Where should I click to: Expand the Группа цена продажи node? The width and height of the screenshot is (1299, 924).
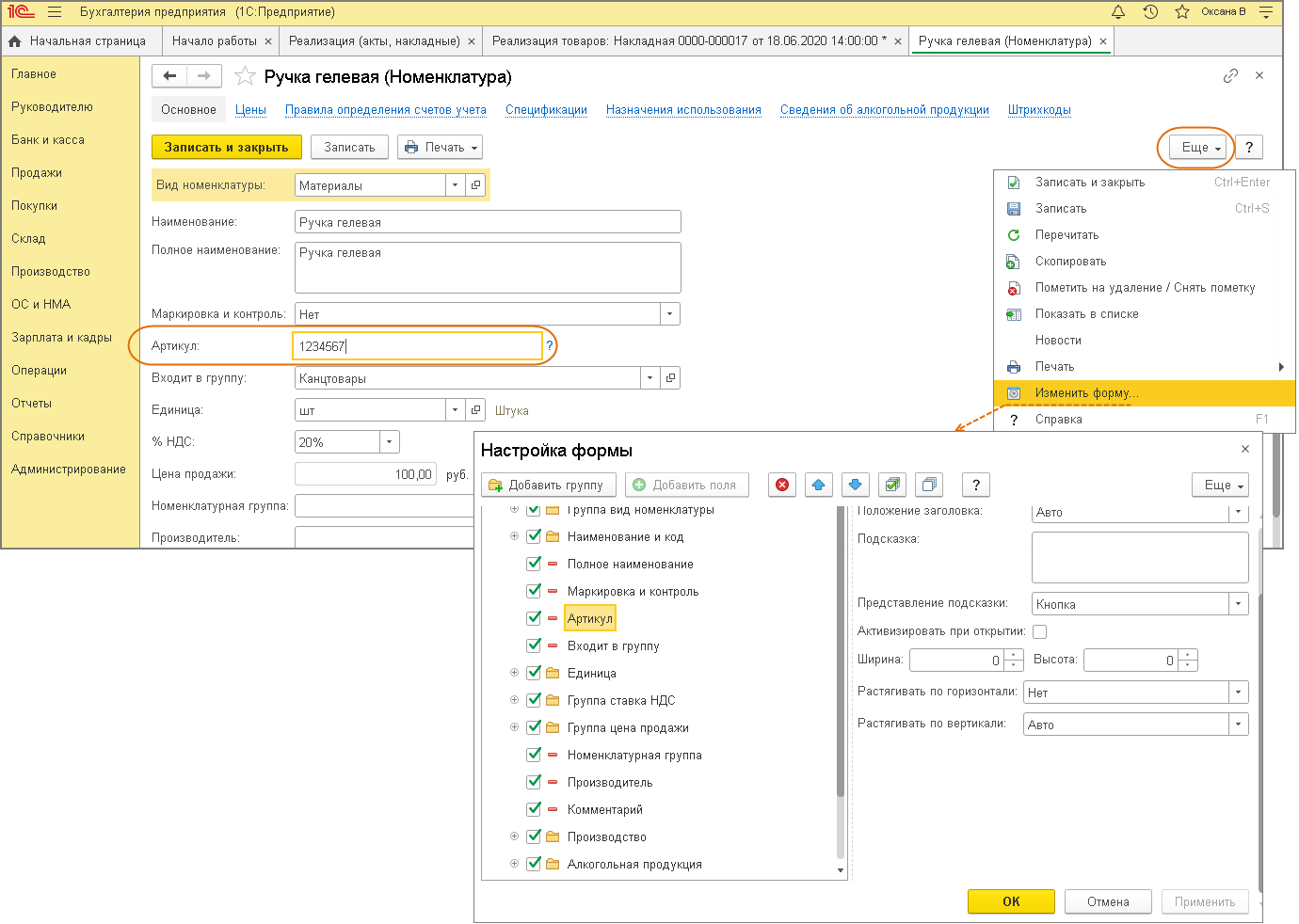point(514,727)
